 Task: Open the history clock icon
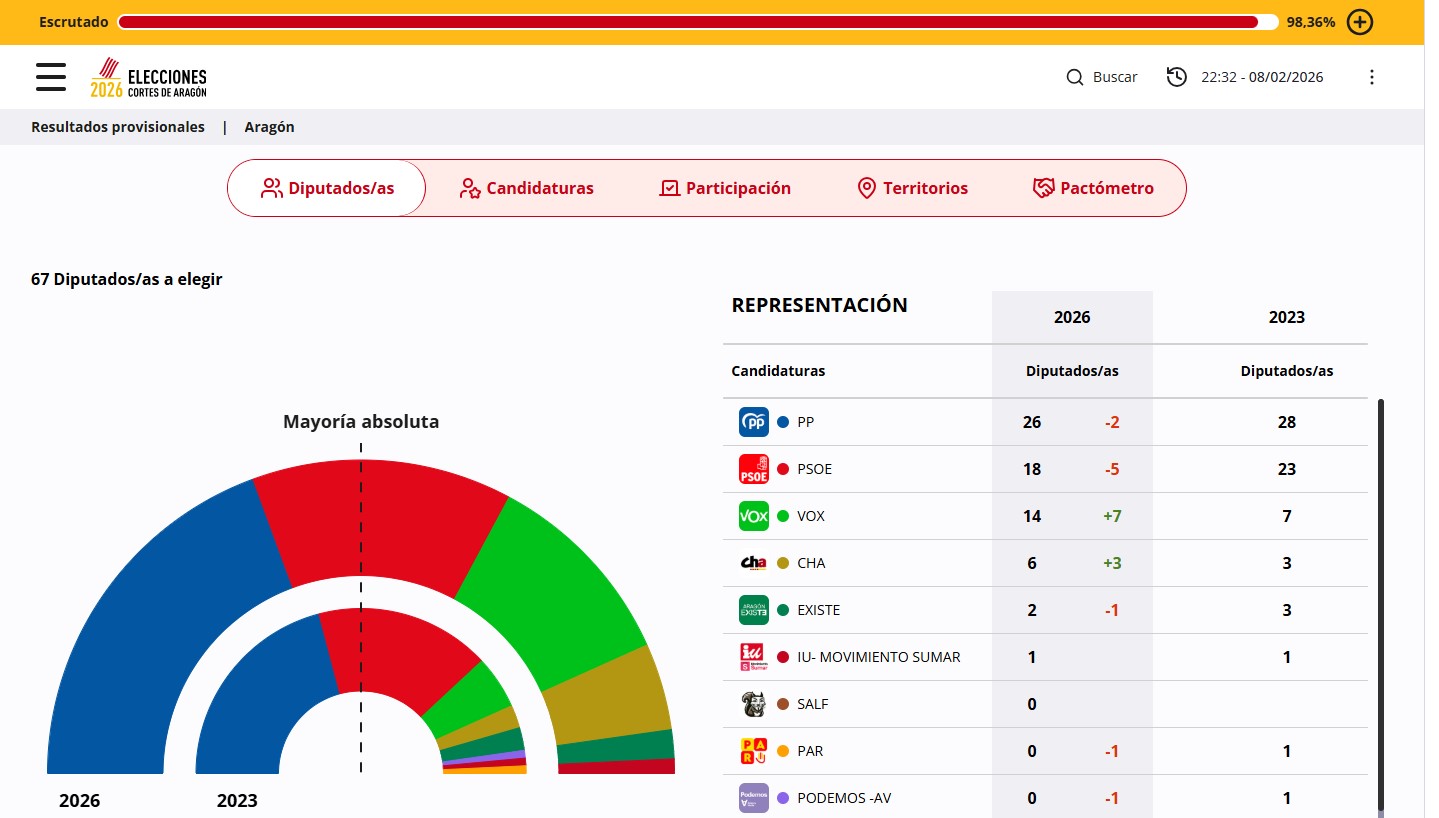(1177, 77)
